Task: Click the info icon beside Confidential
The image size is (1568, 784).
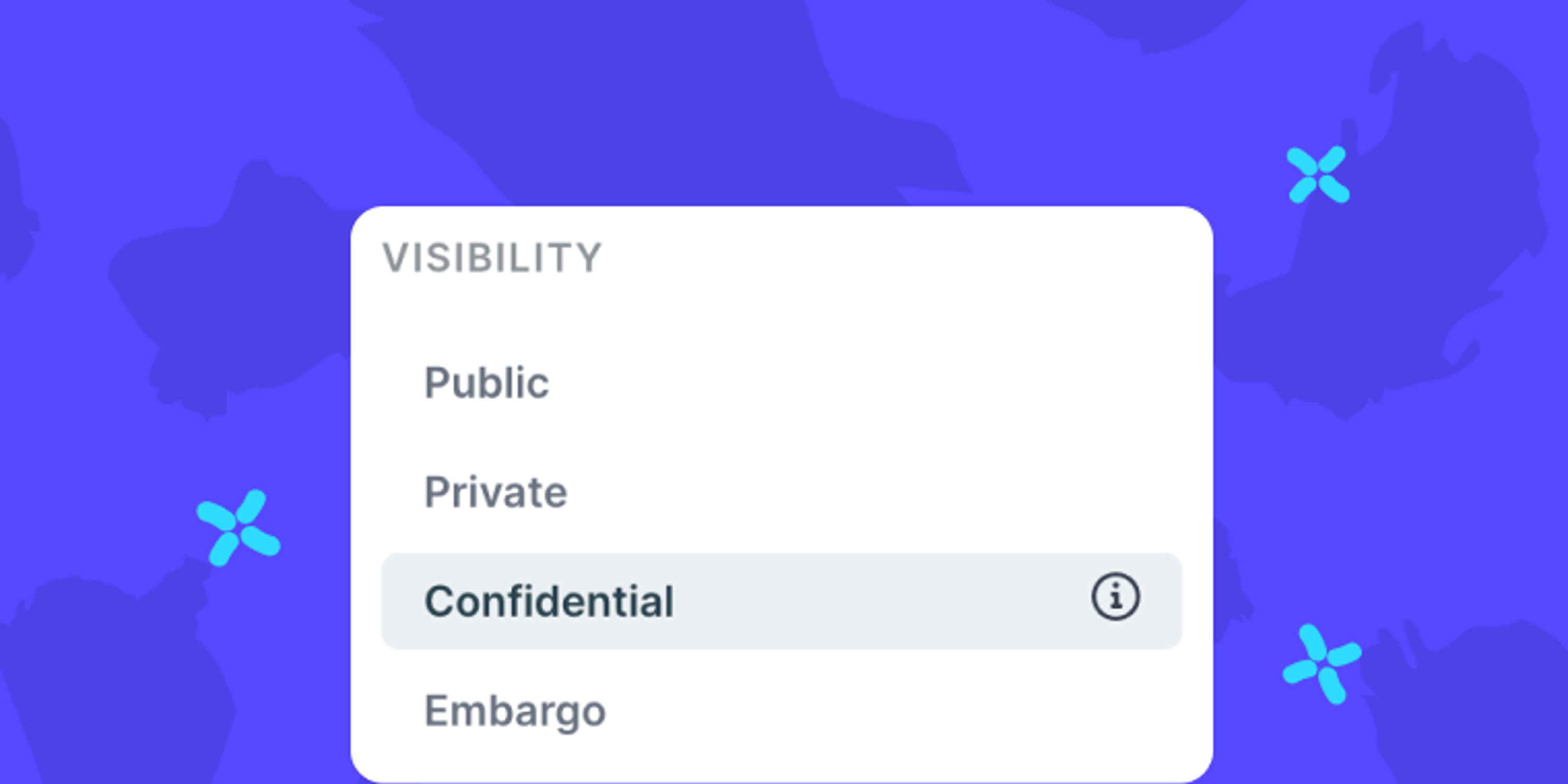Action: pos(1115,596)
